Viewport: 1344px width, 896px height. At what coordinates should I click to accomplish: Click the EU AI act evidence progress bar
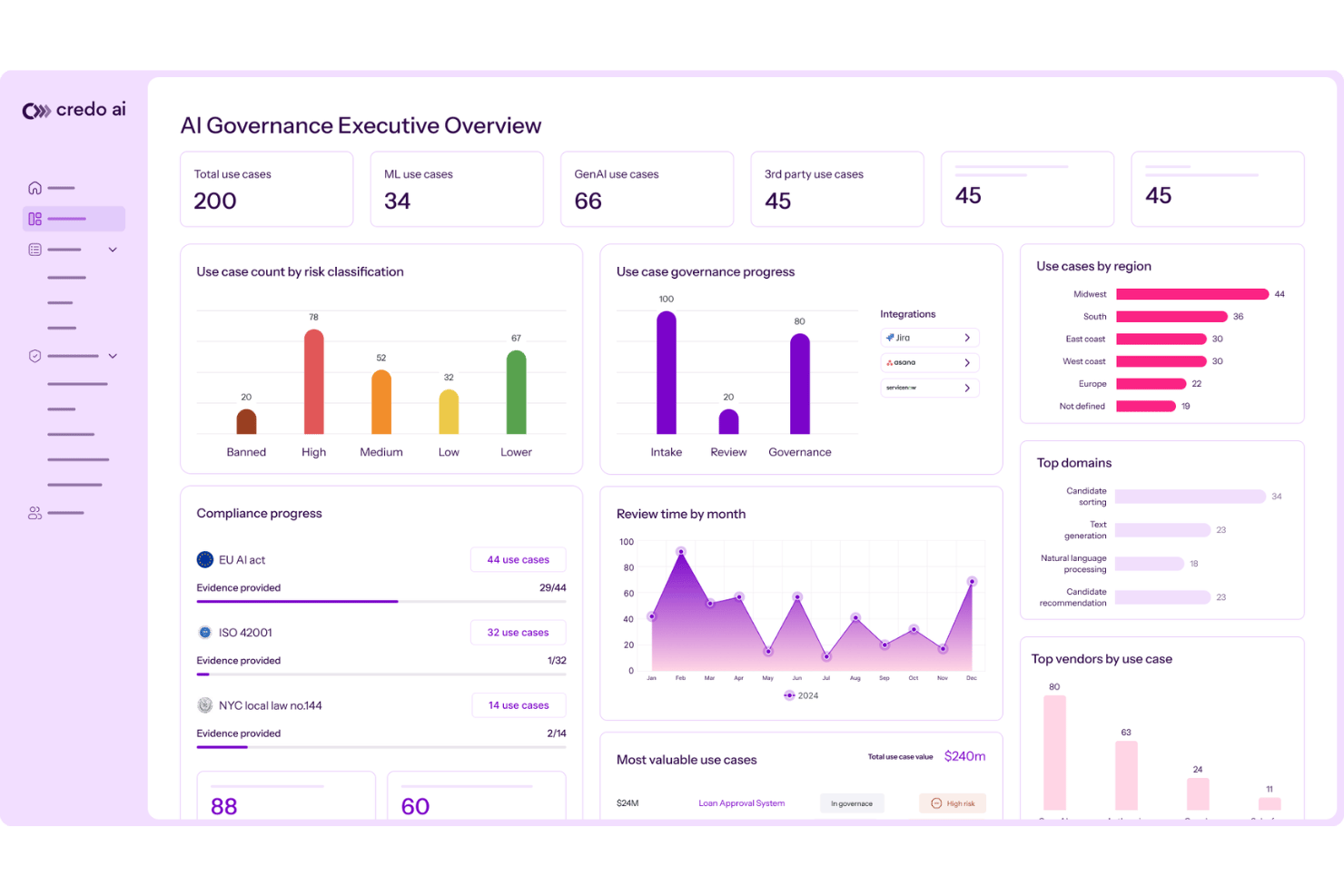[381, 601]
